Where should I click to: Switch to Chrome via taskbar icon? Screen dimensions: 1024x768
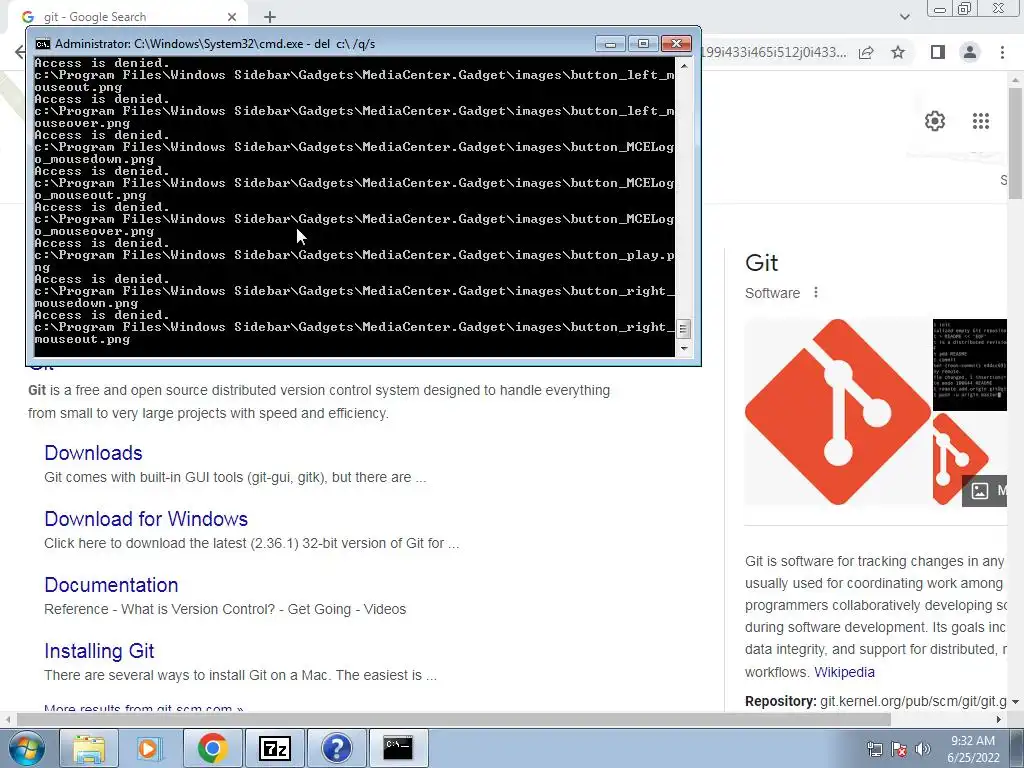[212, 748]
